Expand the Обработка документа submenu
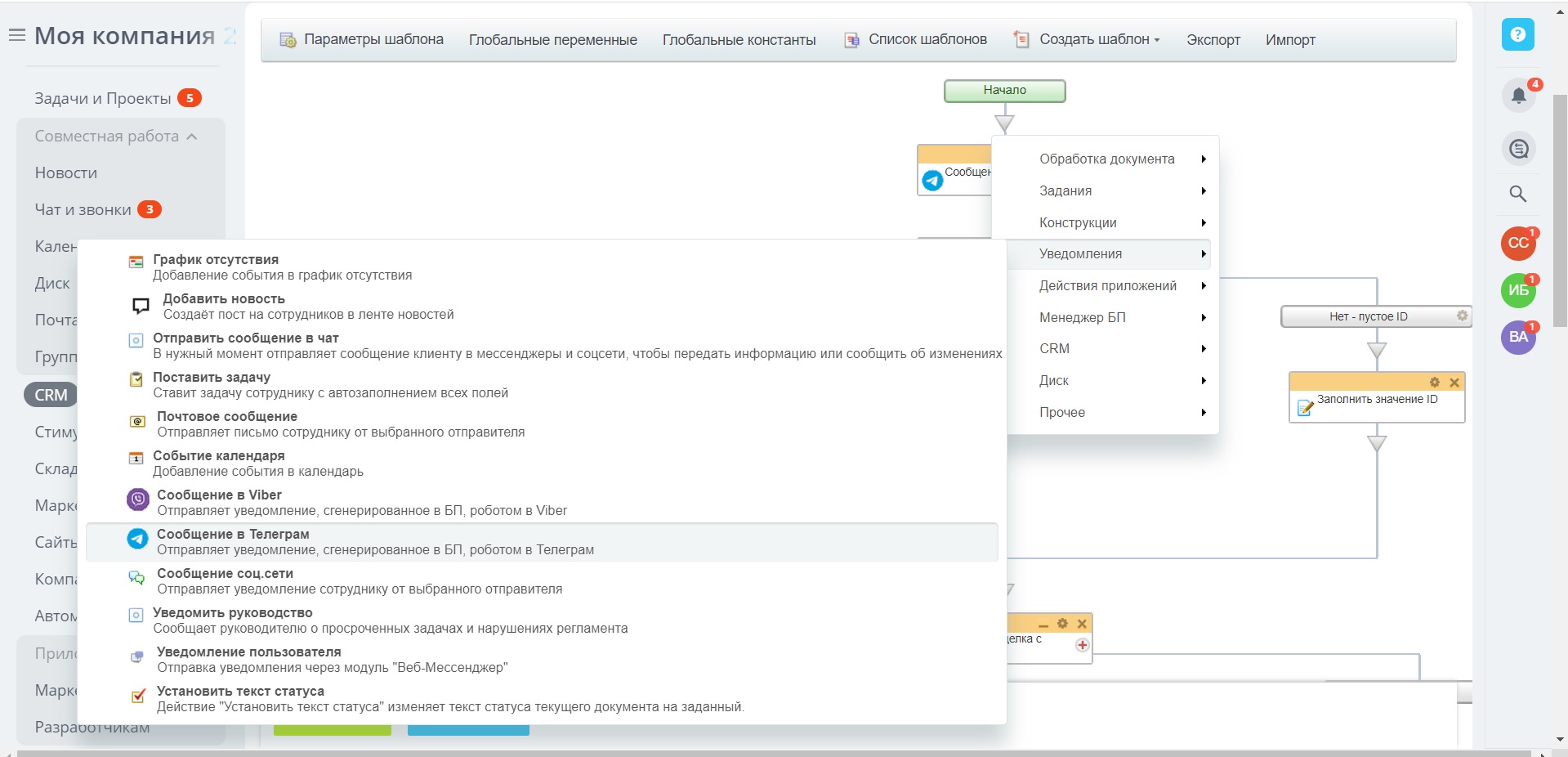This screenshot has width=1568, height=757. tap(1106, 159)
